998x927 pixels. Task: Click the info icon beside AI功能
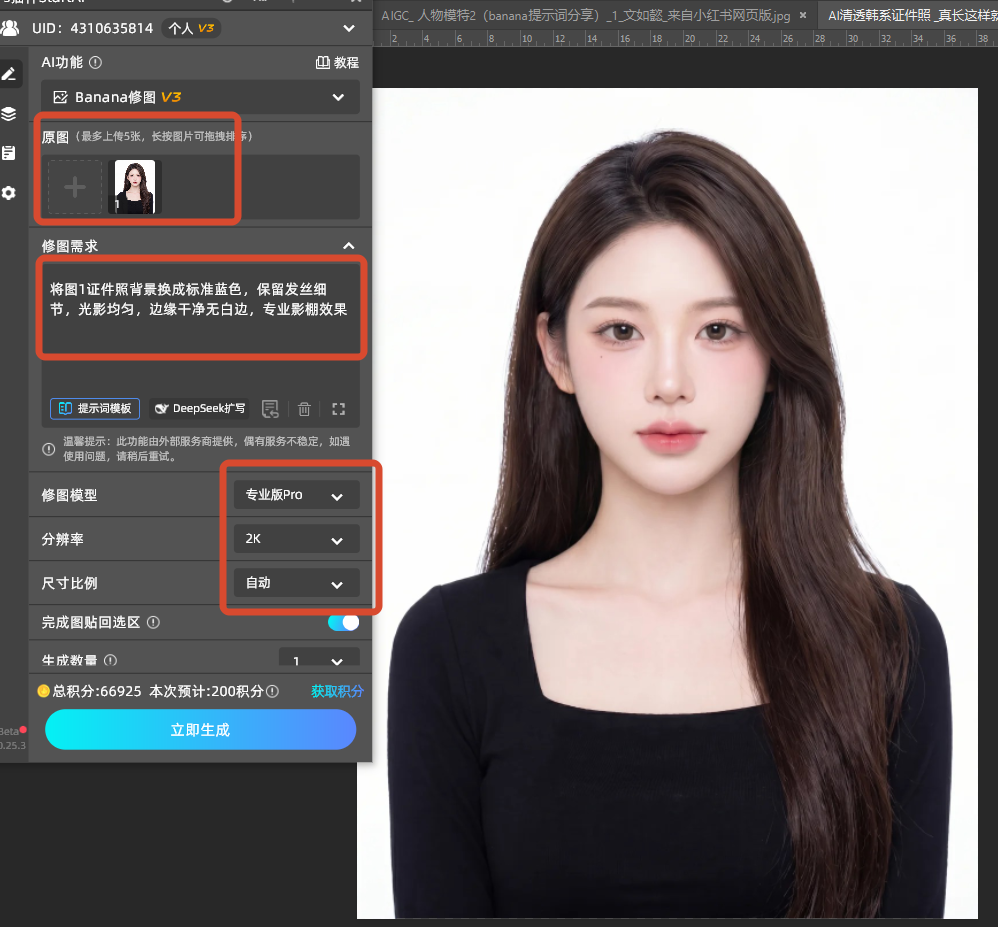(x=95, y=62)
